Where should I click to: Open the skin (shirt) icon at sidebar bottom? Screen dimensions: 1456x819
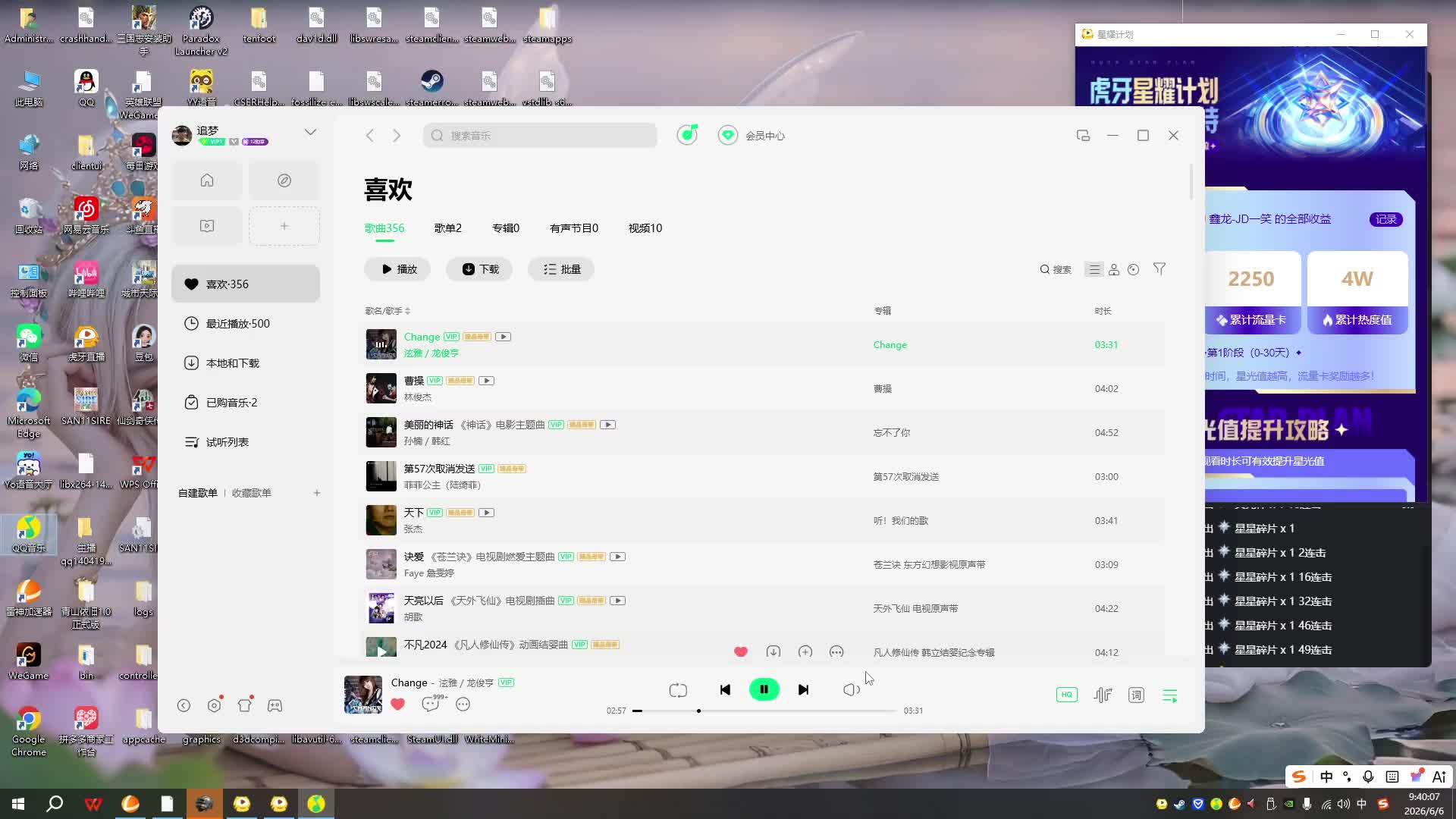pyautogui.click(x=244, y=705)
